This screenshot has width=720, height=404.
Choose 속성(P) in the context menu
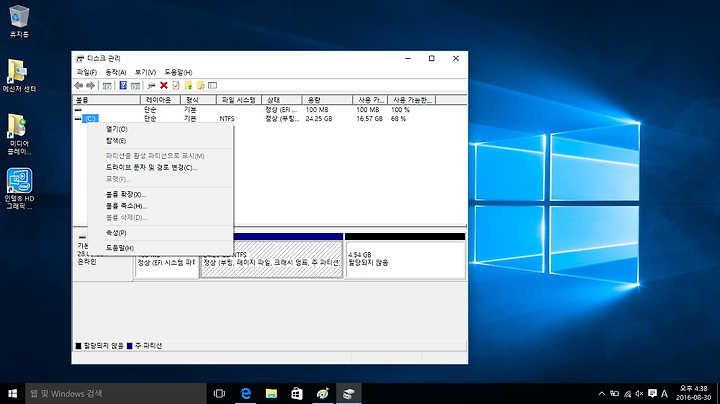coord(160,233)
